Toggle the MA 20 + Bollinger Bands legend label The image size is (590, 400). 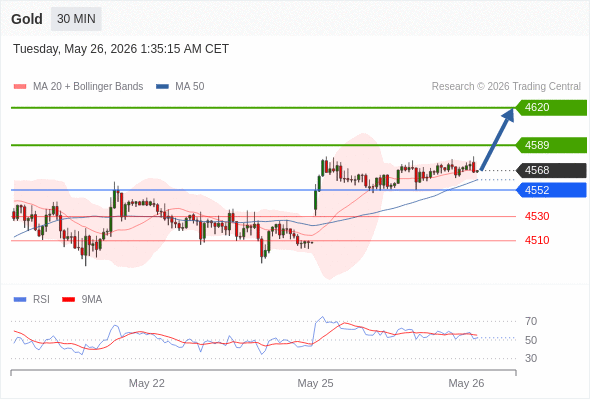pos(88,87)
